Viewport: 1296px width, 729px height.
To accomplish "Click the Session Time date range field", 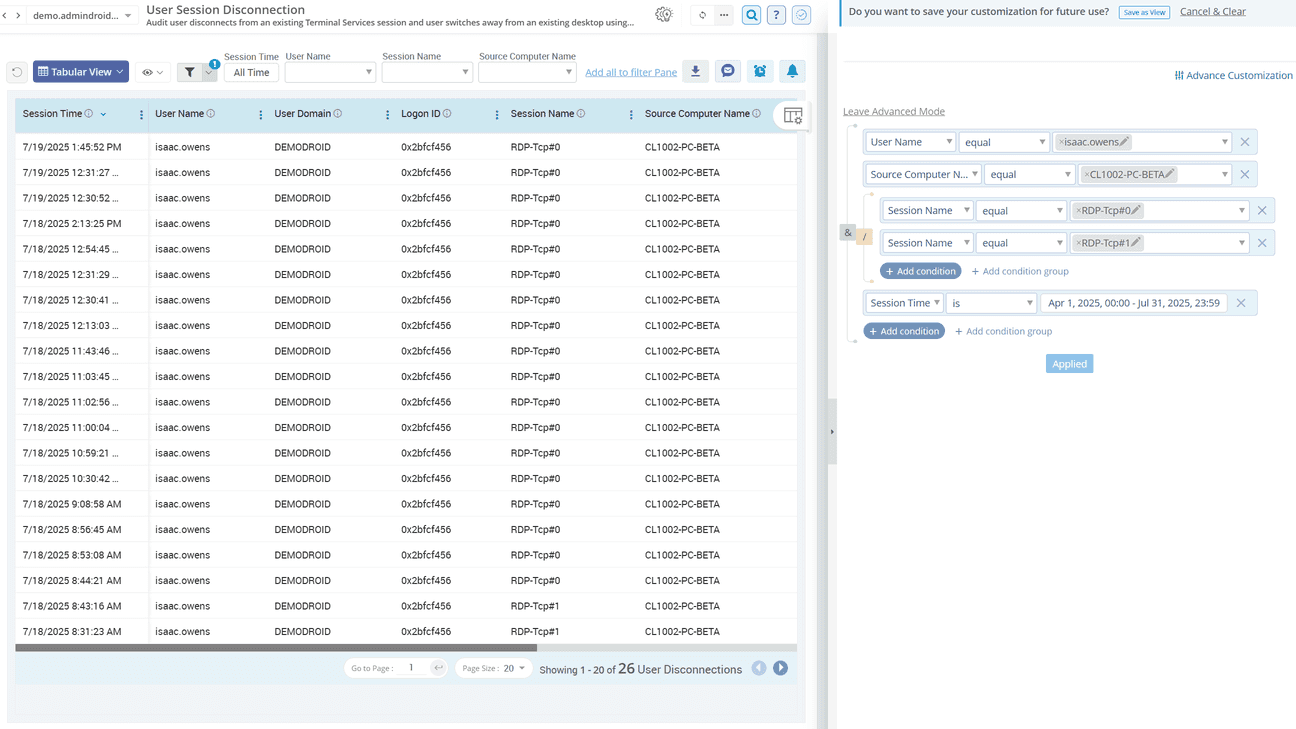I will tap(1134, 303).
